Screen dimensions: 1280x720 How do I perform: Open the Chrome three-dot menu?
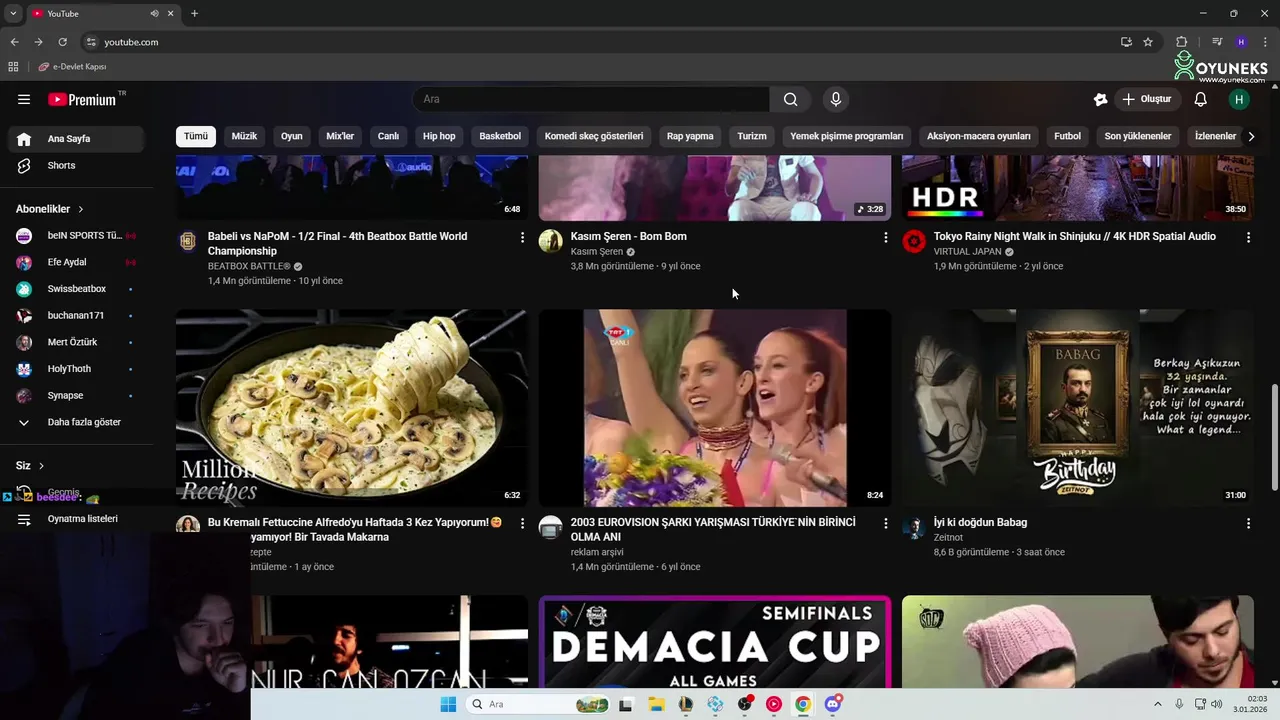pos(1264,42)
